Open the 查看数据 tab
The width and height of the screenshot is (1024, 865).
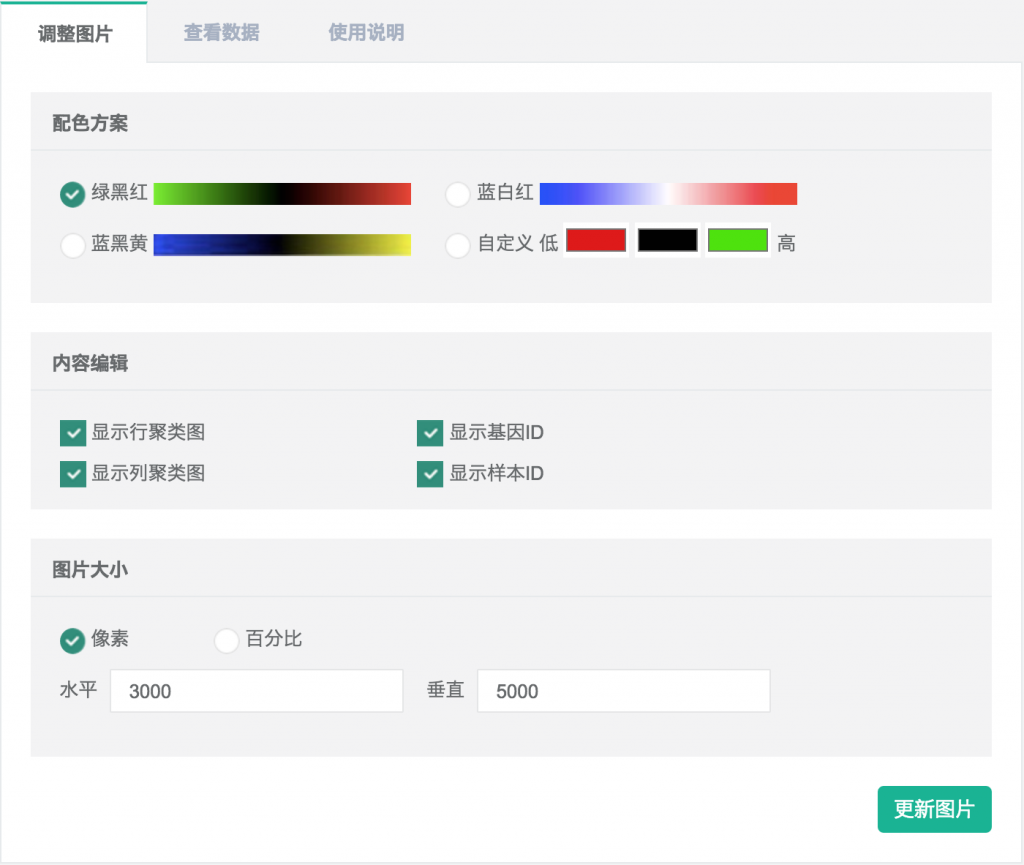click(x=221, y=33)
